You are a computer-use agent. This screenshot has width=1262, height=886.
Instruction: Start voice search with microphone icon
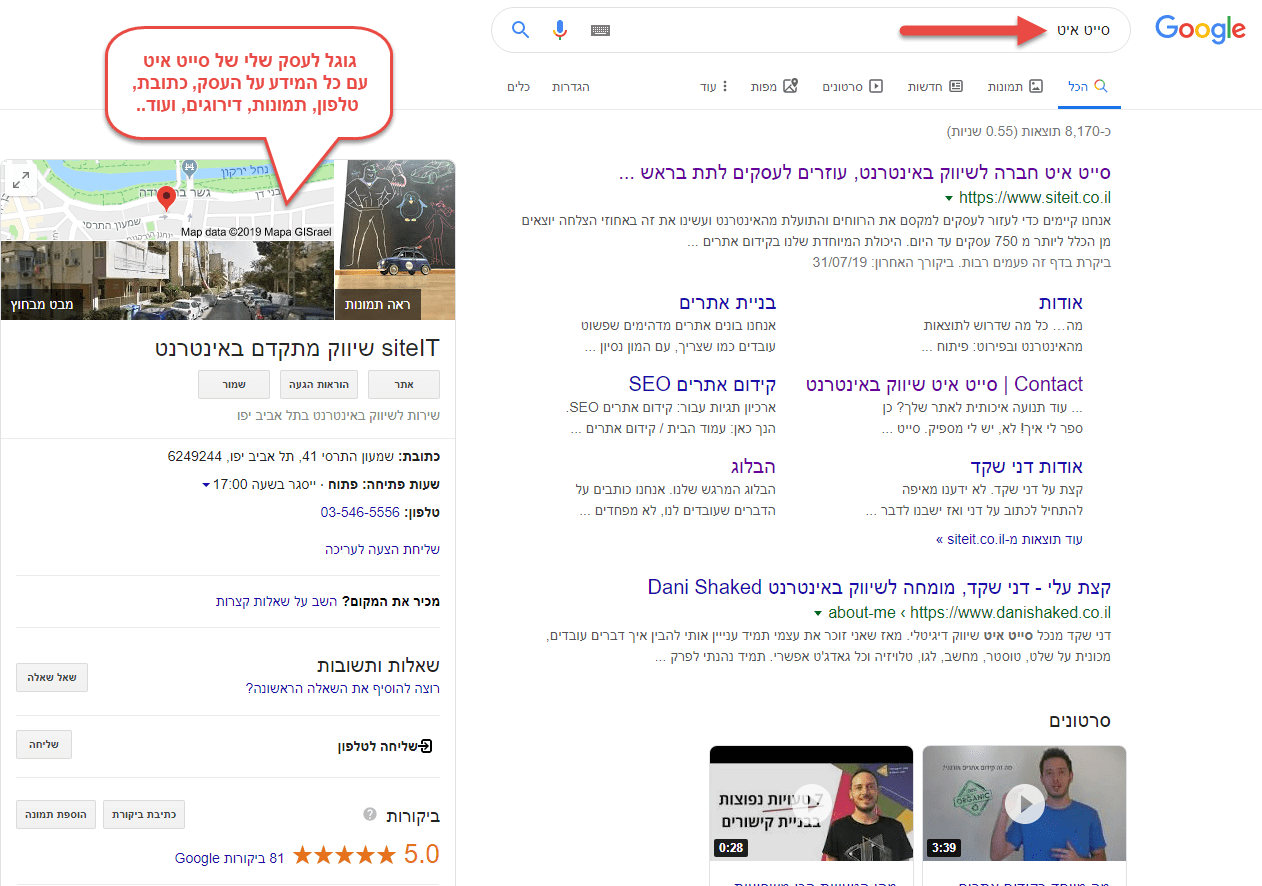click(560, 30)
